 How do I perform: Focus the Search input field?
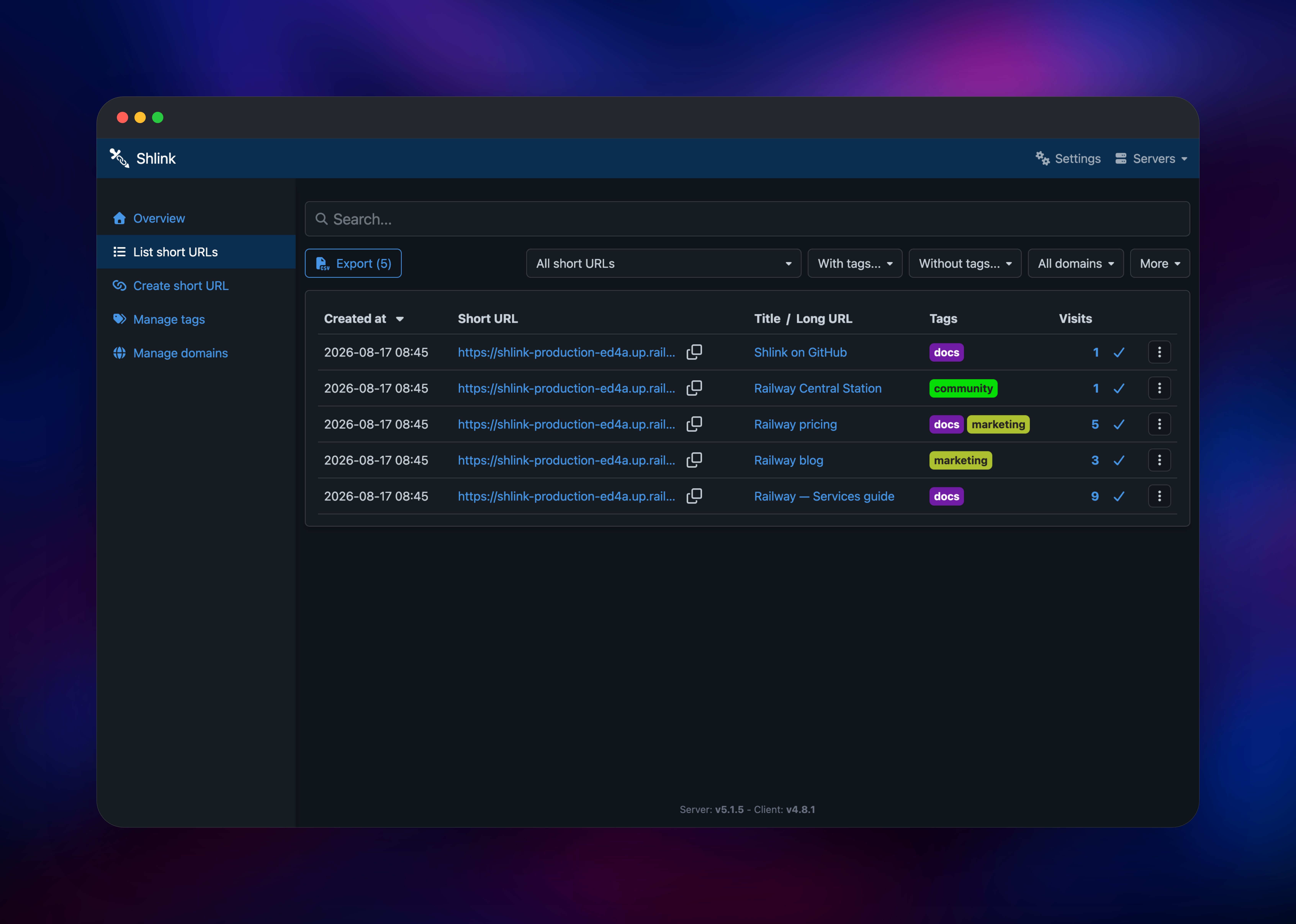[x=747, y=219]
